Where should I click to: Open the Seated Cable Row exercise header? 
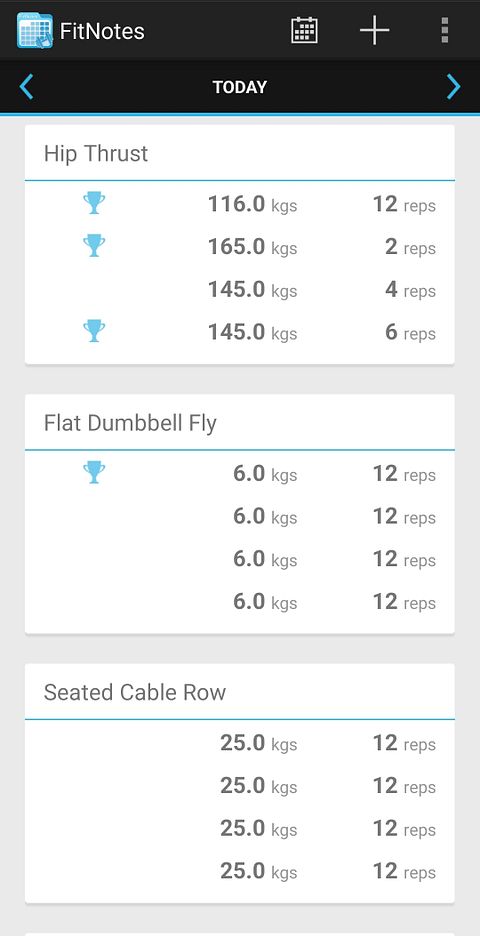click(x=239, y=692)
